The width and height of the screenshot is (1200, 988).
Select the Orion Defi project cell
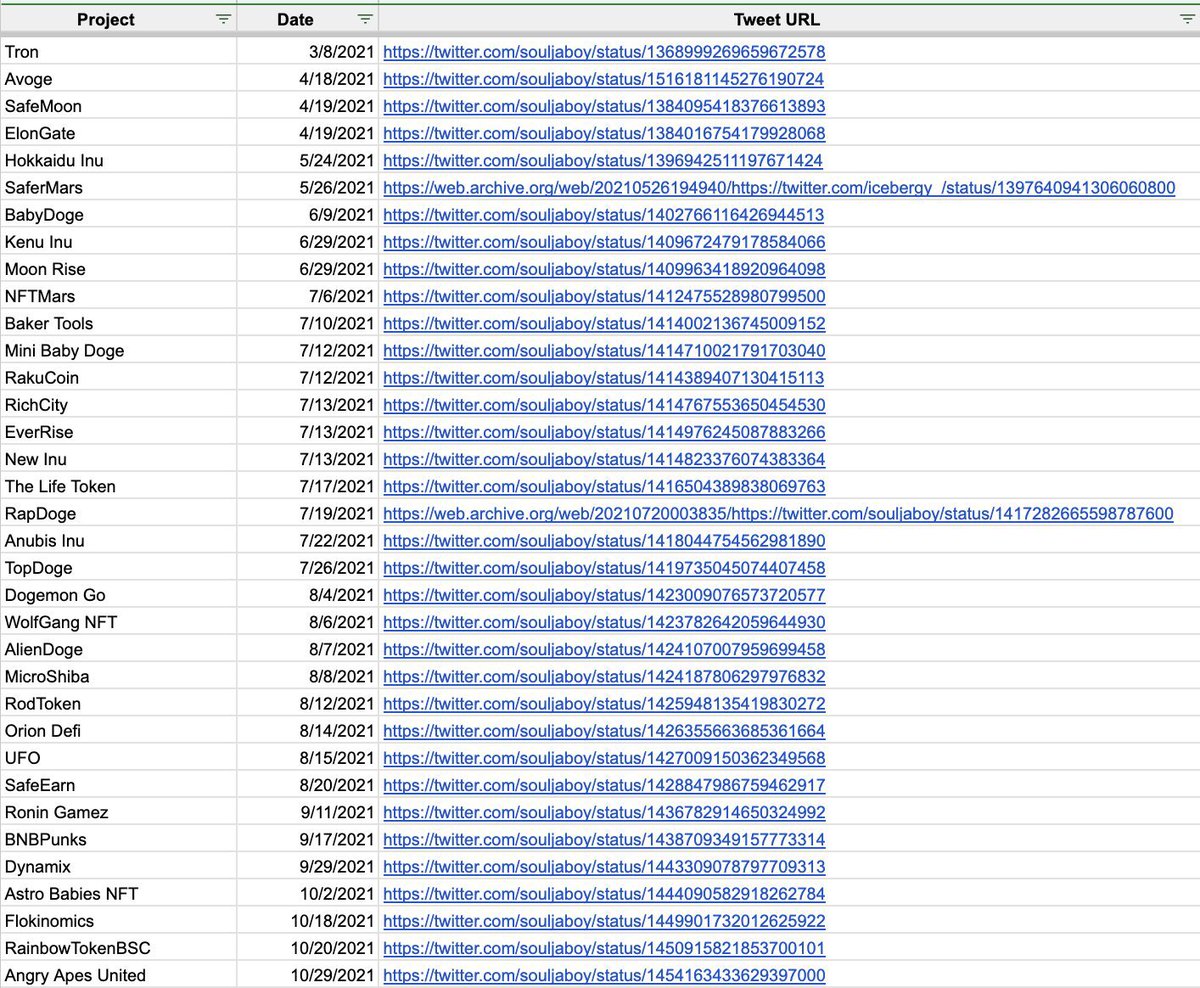pyautogui.click(x=118, y=731)
